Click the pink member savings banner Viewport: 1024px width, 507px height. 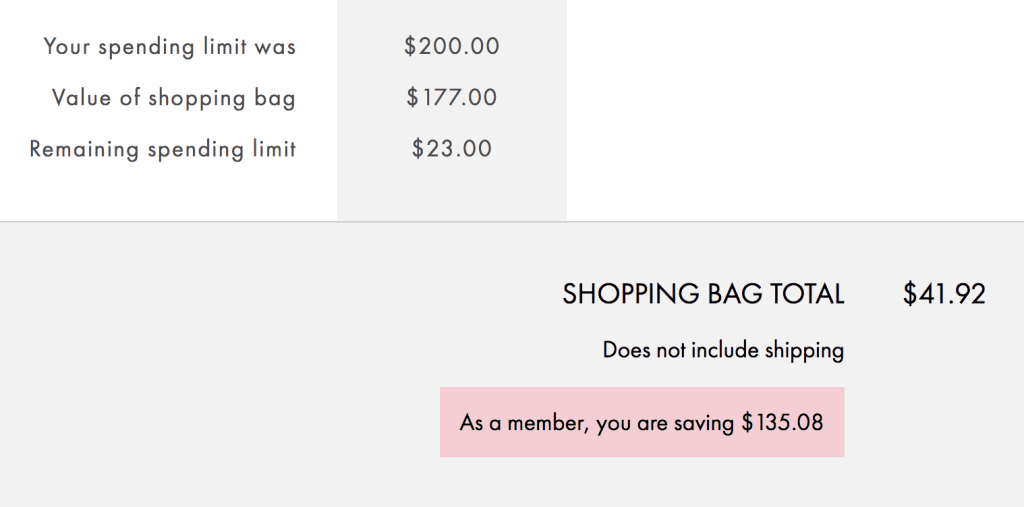click(642, 422)
